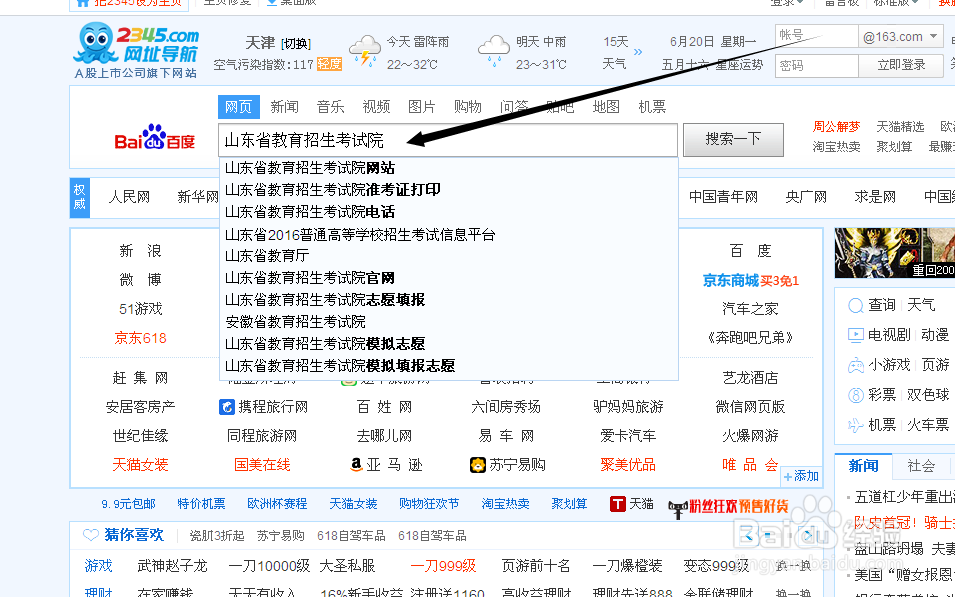The image size is (955, 597).
Task: Click the 切换 city switch link
Action: [296, 44]
